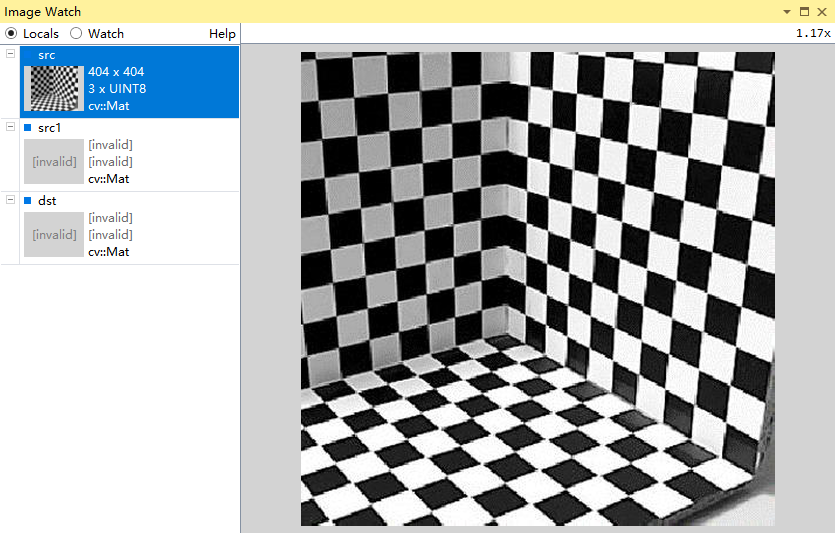The width and height of the screenshot is (835, 533).
Task: Click the 1.17x zoom level indicator
Action: (813, 34)
